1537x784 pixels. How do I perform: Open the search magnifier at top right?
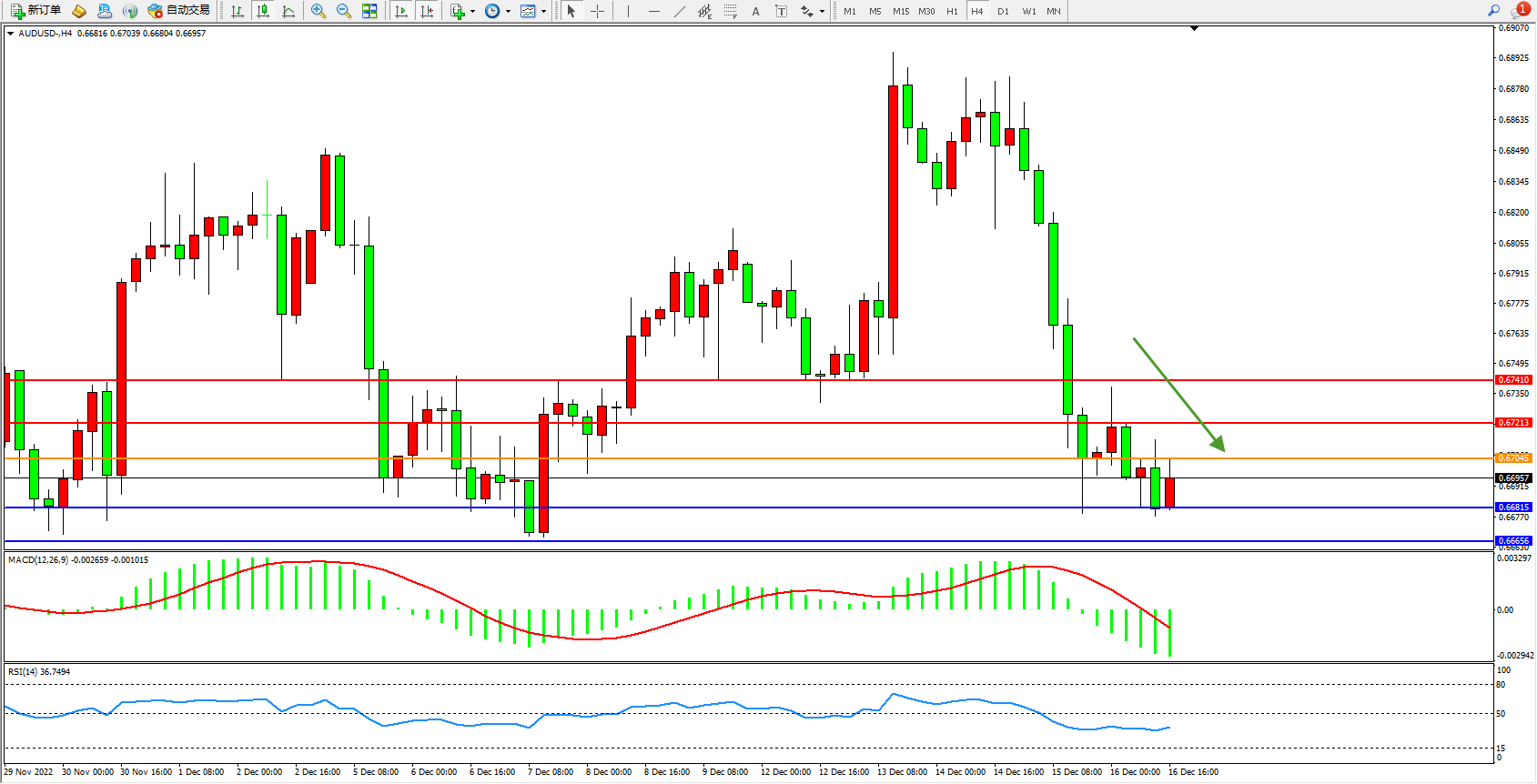(x=1493, y=11)
